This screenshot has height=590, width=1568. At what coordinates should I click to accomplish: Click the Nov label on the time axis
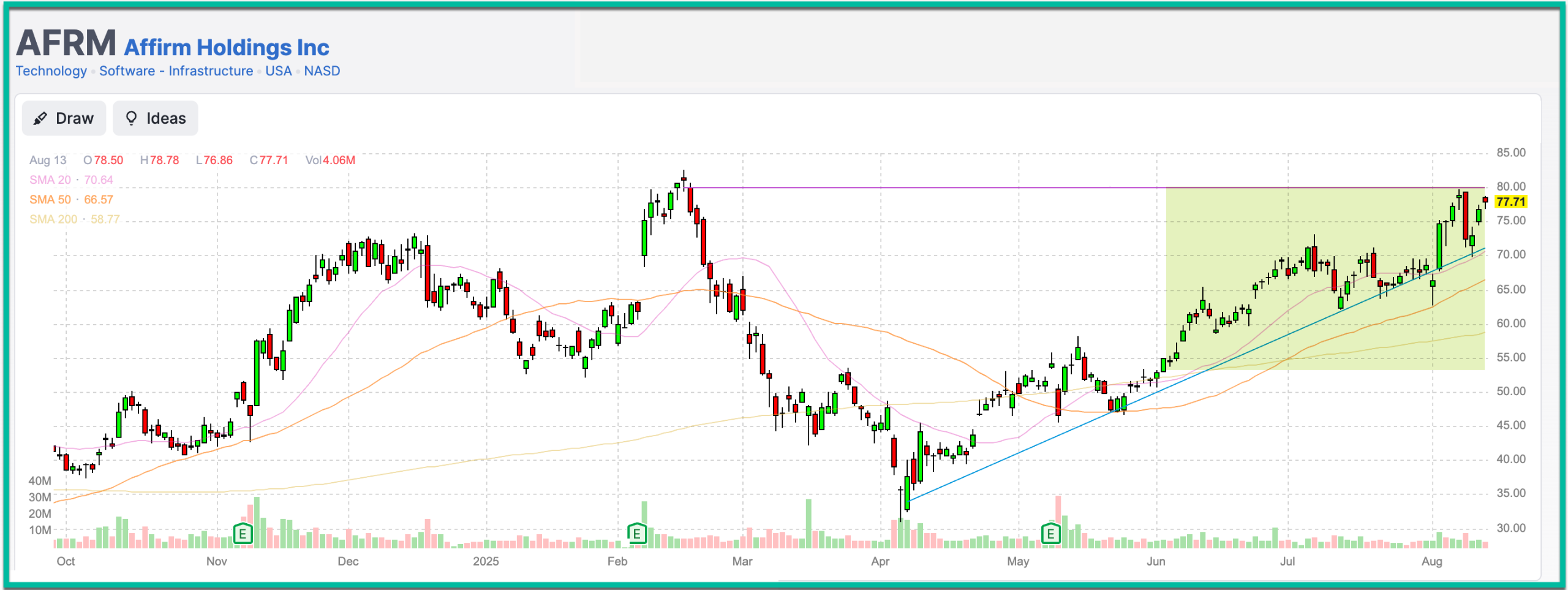point(217,561)
